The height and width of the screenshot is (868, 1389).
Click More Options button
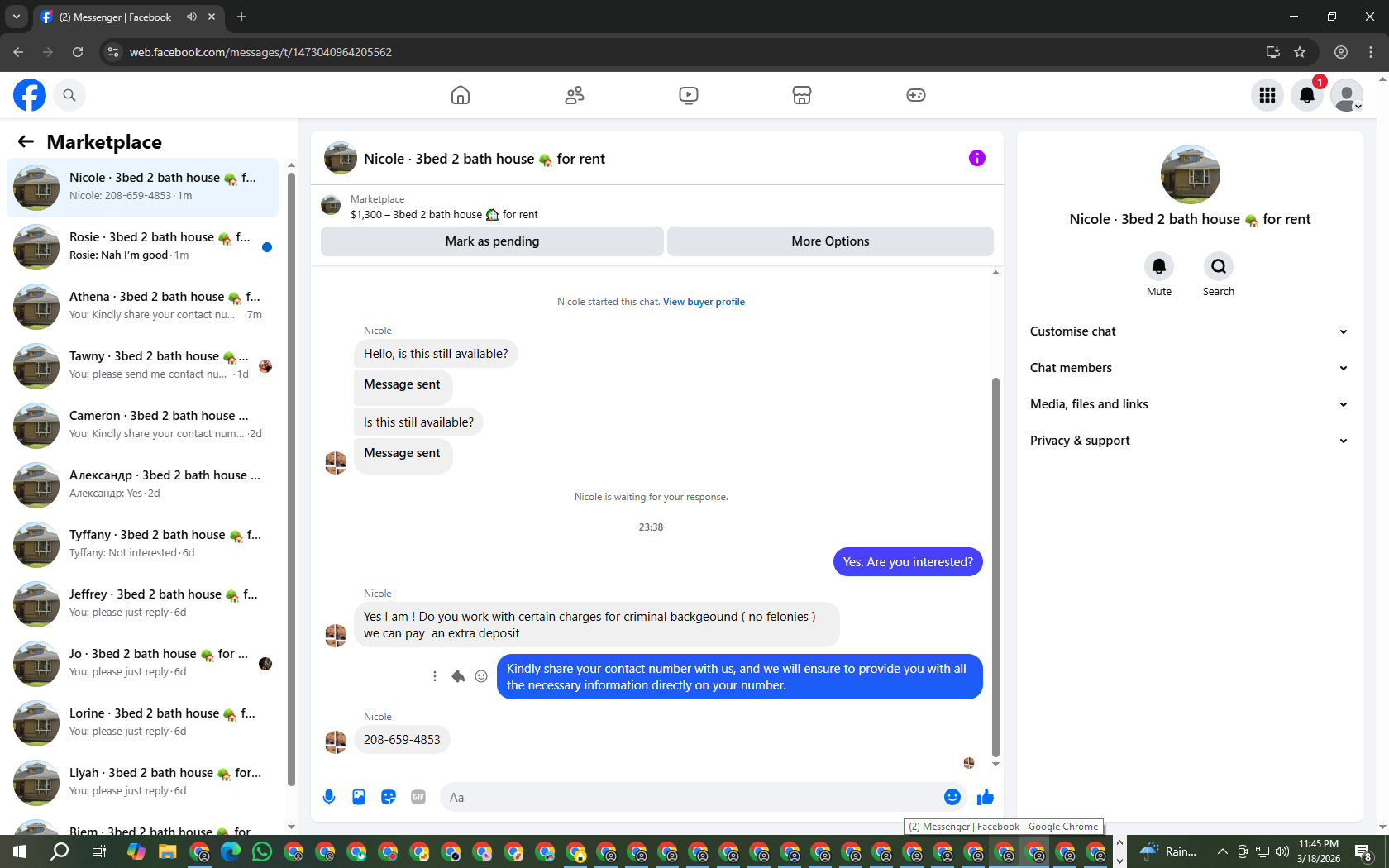pos(830,241)
